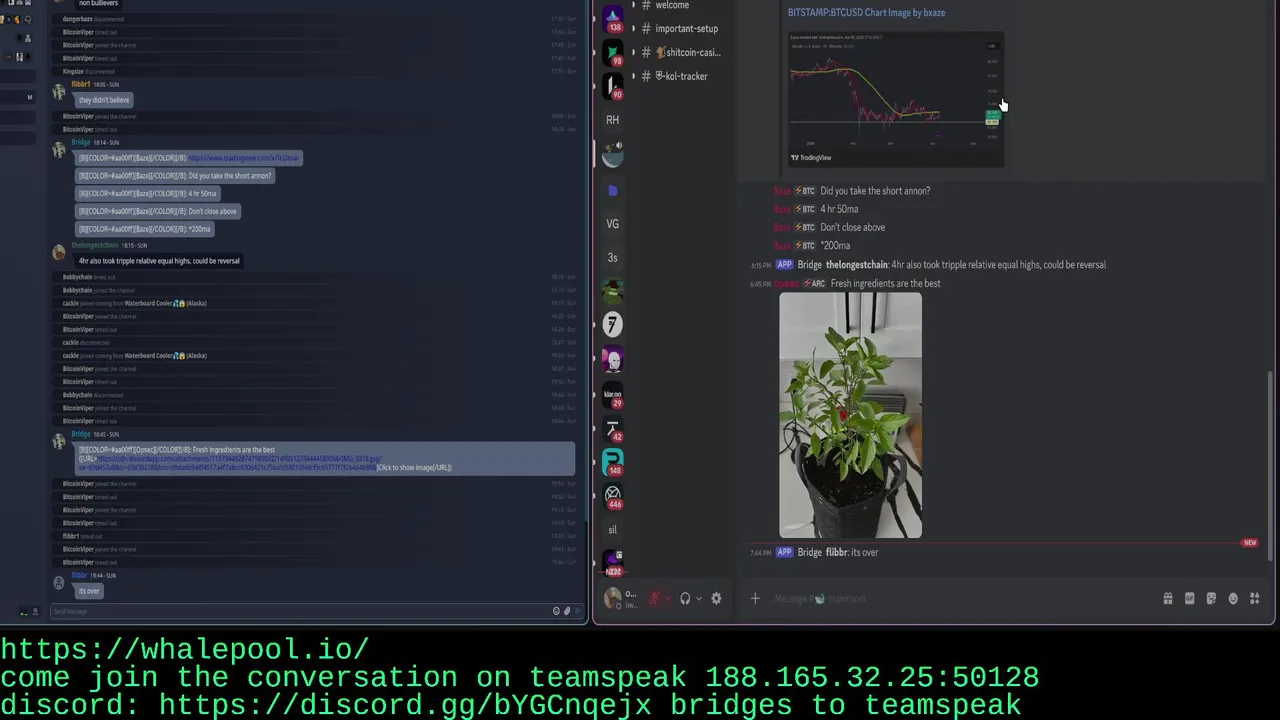This screenshot has height=720, width=1280.
Task: Open the purple folder server icon
Action: tap(612, 190)
